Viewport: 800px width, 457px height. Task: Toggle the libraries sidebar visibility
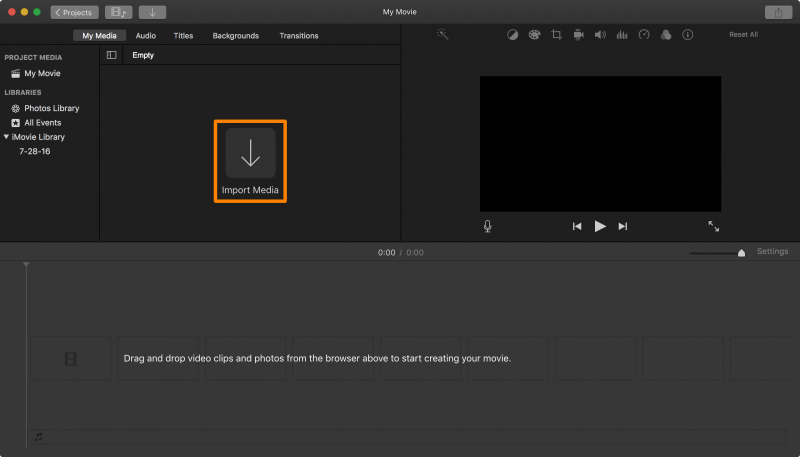[x=111, y=55]
